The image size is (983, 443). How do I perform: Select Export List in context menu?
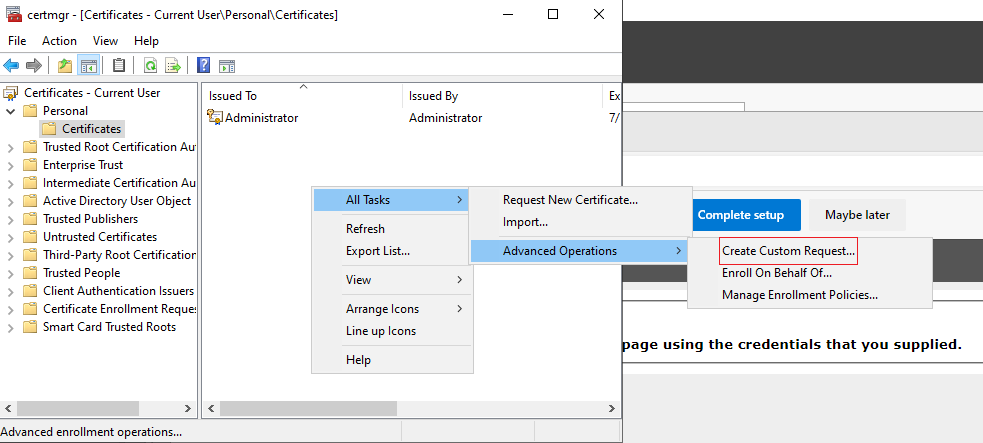[378, 251]
